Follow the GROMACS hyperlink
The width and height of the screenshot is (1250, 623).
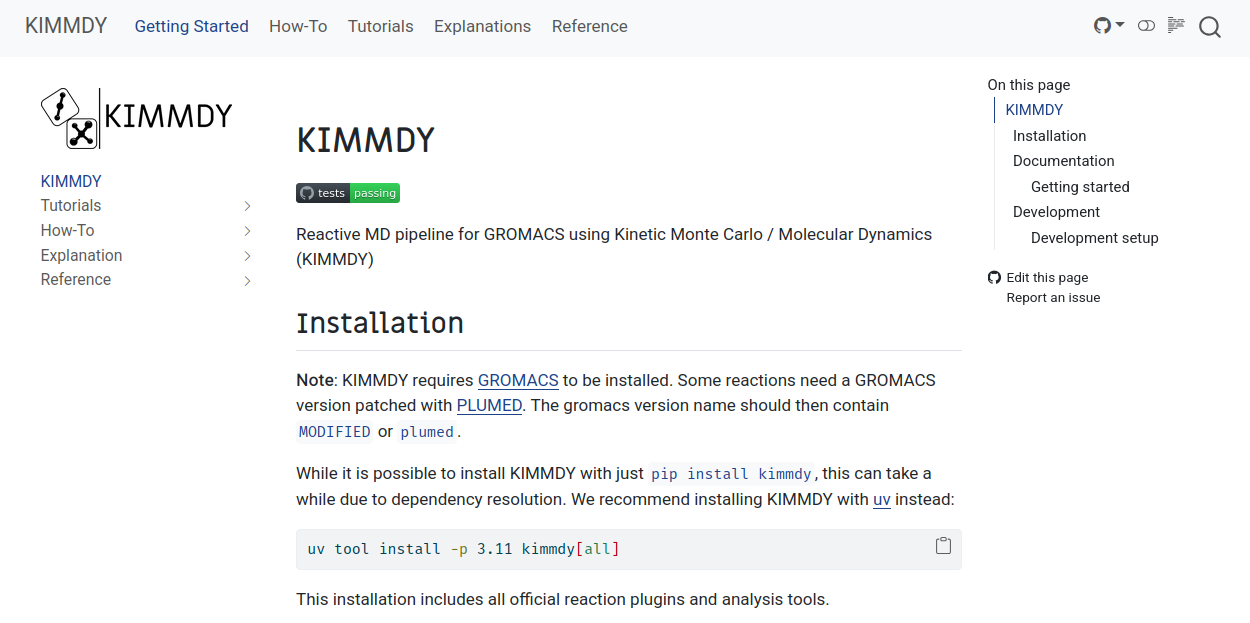coord(518,380)
